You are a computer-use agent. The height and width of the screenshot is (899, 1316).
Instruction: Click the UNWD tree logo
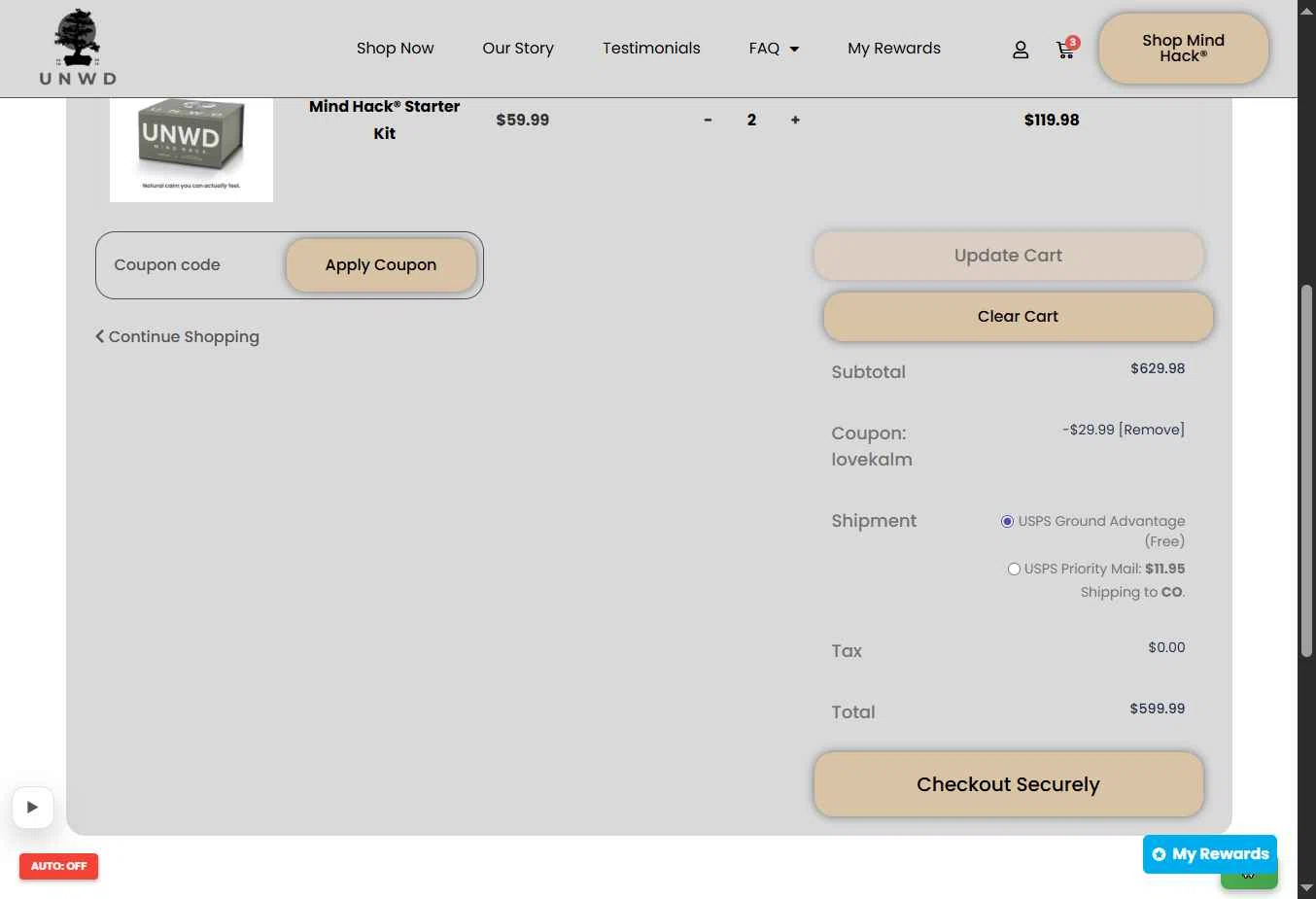pos(78,48)
